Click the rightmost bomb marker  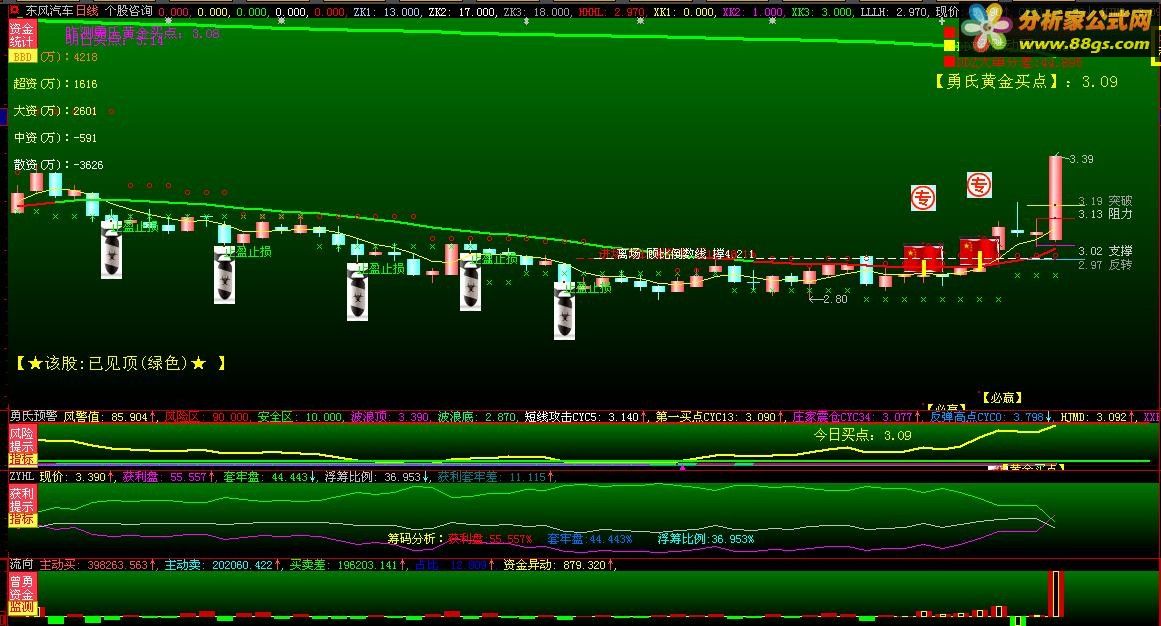(x=564, y=310)
